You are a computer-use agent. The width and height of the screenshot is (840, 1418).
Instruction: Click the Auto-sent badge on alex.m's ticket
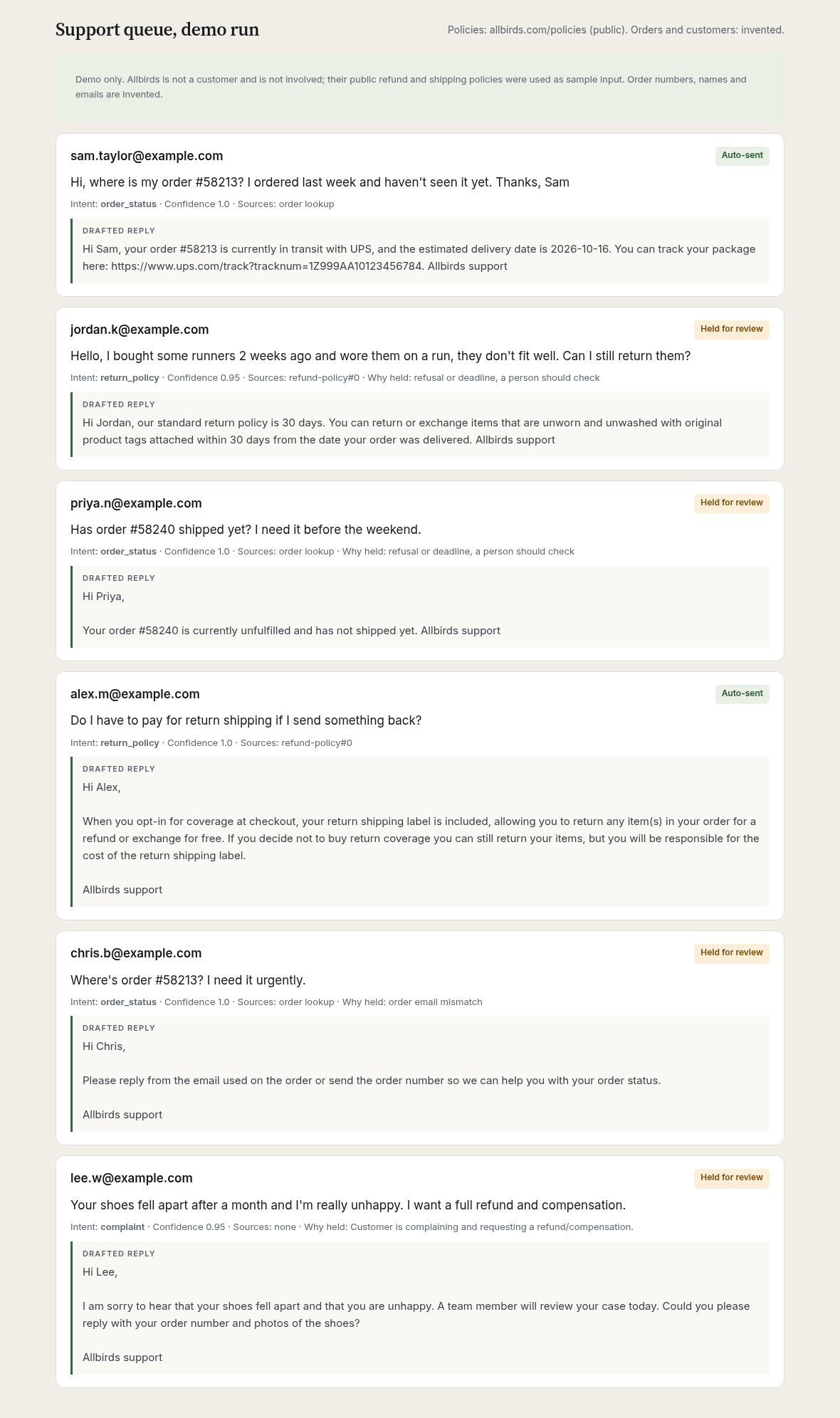tap(742, 694)
